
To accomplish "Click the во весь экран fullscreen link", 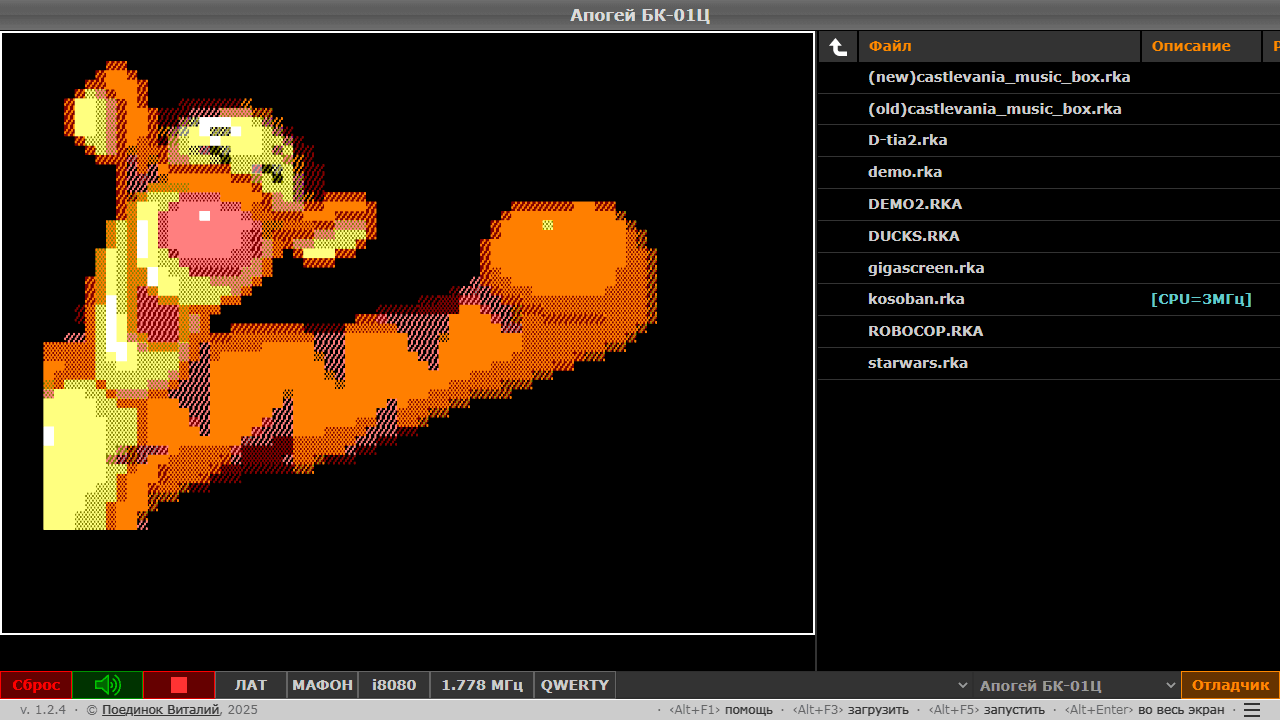I will [x=1181, y=710].
